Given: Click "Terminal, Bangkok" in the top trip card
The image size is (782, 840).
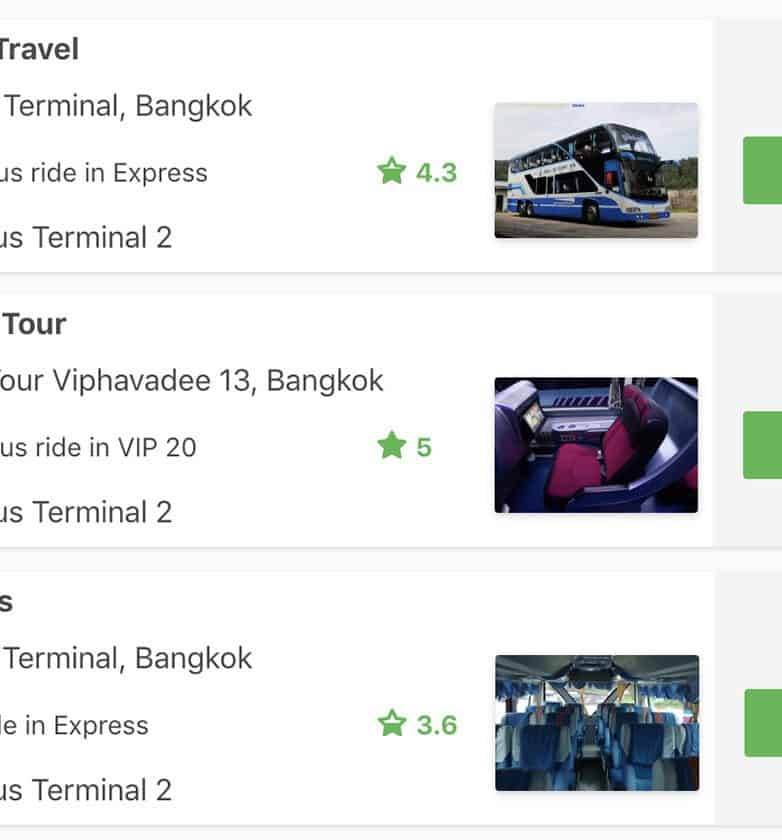Looking at the screenshot, I should 128,106.
